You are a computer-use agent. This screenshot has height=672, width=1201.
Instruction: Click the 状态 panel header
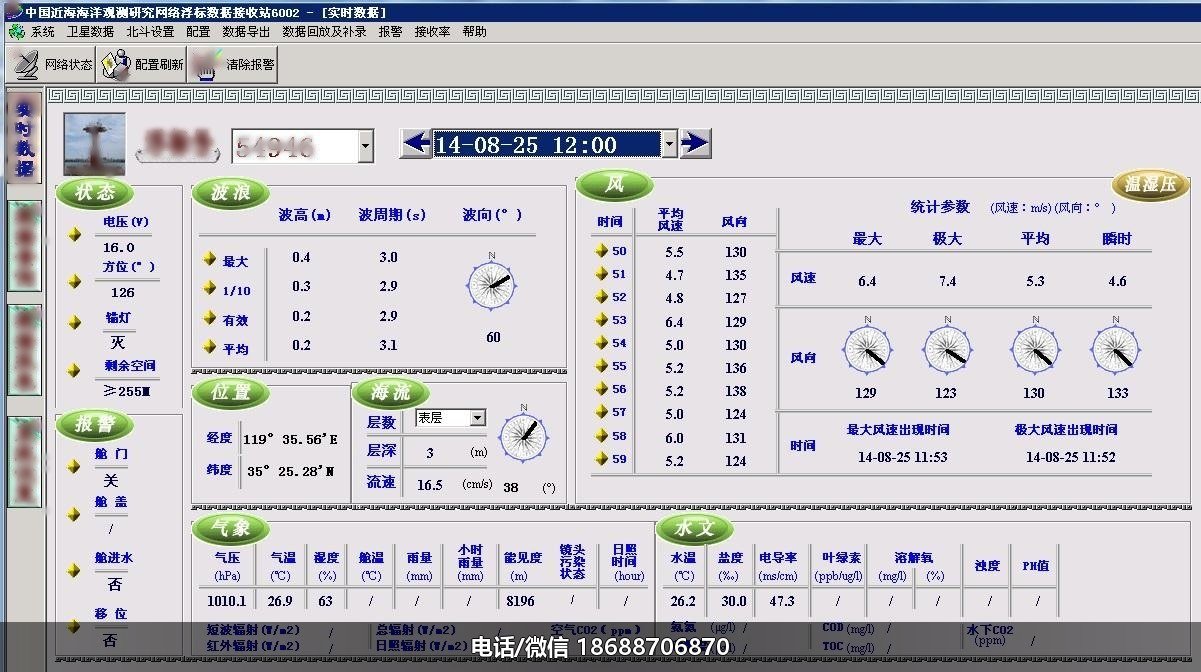[x=96, y=192]
